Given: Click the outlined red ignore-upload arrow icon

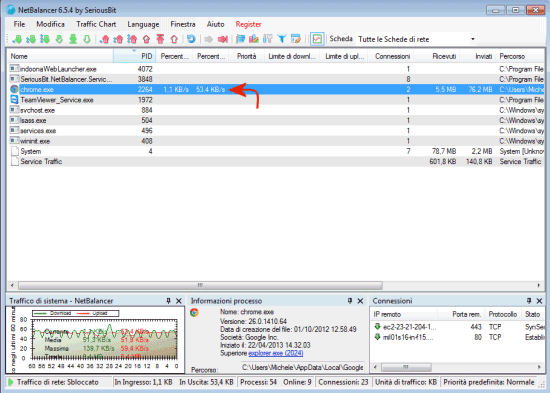Looking at the screenshot, I should point(174,39).
